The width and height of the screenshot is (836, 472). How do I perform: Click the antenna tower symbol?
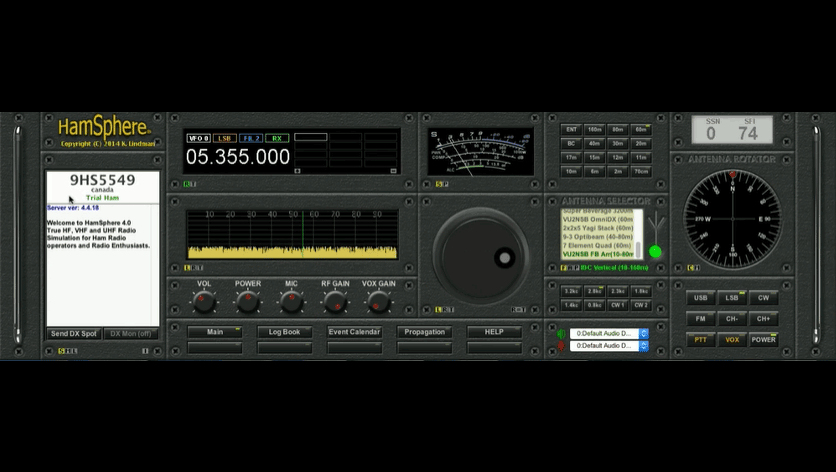point(656,227)
